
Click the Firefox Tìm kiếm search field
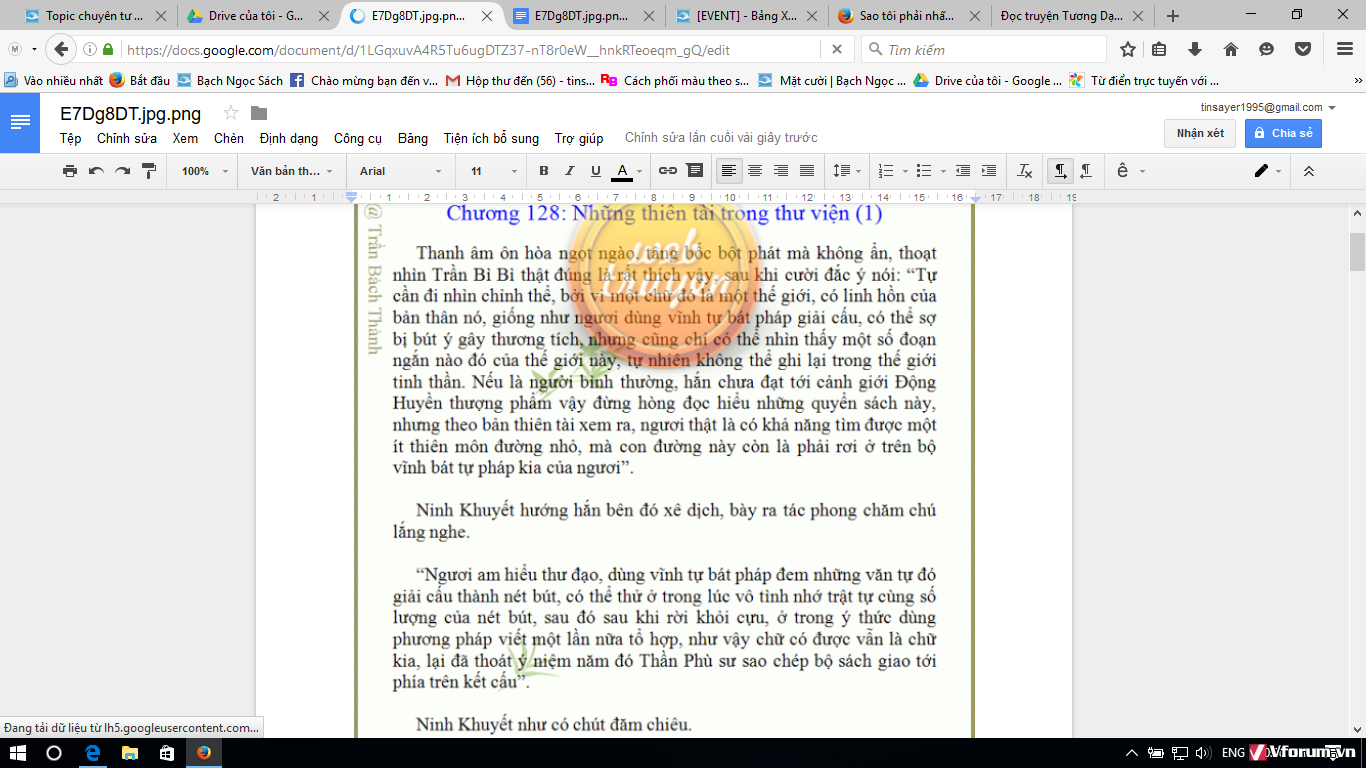coord(990,50)
